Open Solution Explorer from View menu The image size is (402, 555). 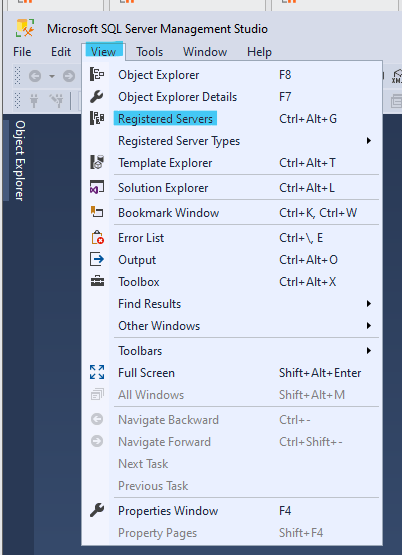(x=232, y=188)
